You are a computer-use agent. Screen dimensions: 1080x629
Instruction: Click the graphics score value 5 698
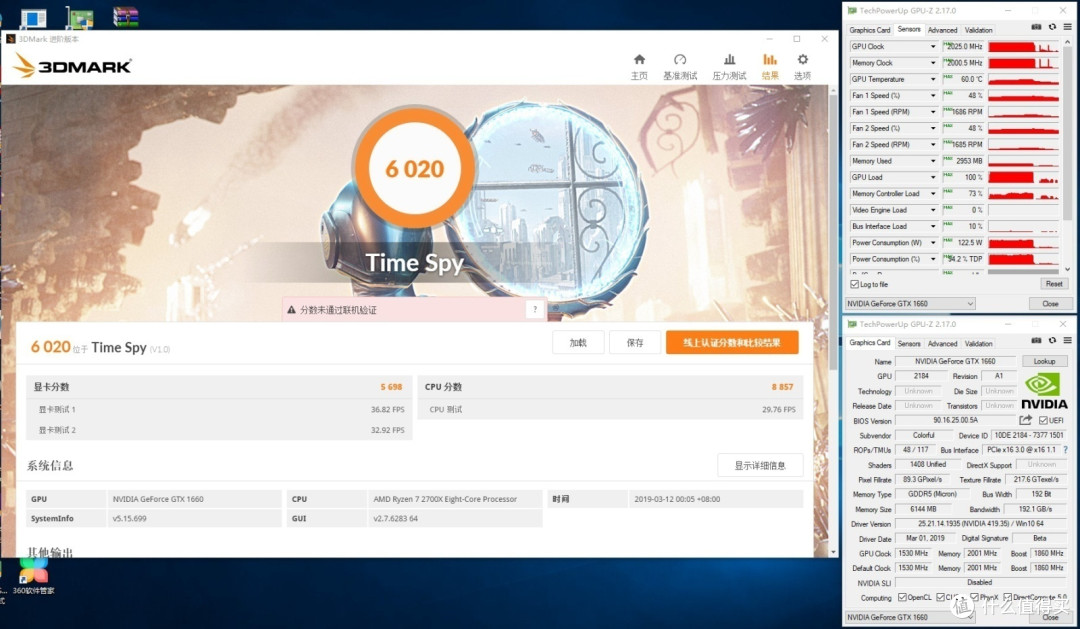(391, 386)
